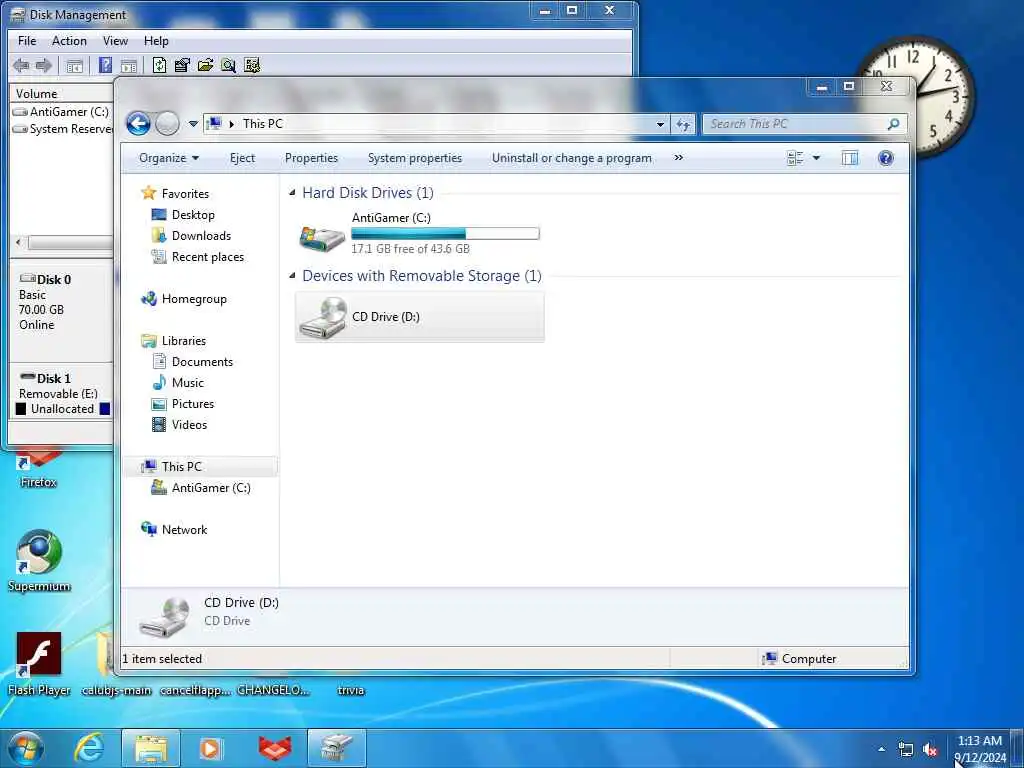Screen dimensions: 1024x768
Task: Open view options dropdown arrow
Action: [816, 158]
